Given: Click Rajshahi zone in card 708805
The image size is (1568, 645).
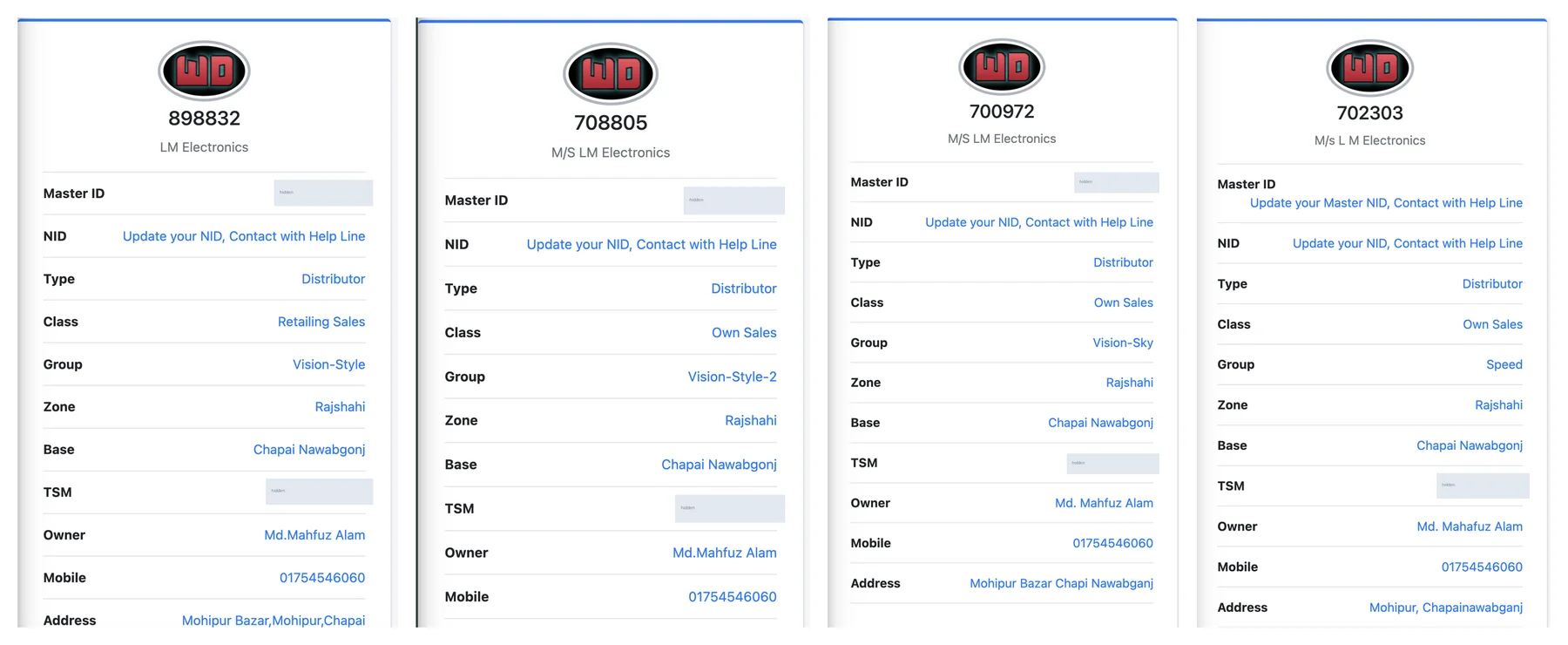Looking at the screenshot, I should [x=751, y=420].
